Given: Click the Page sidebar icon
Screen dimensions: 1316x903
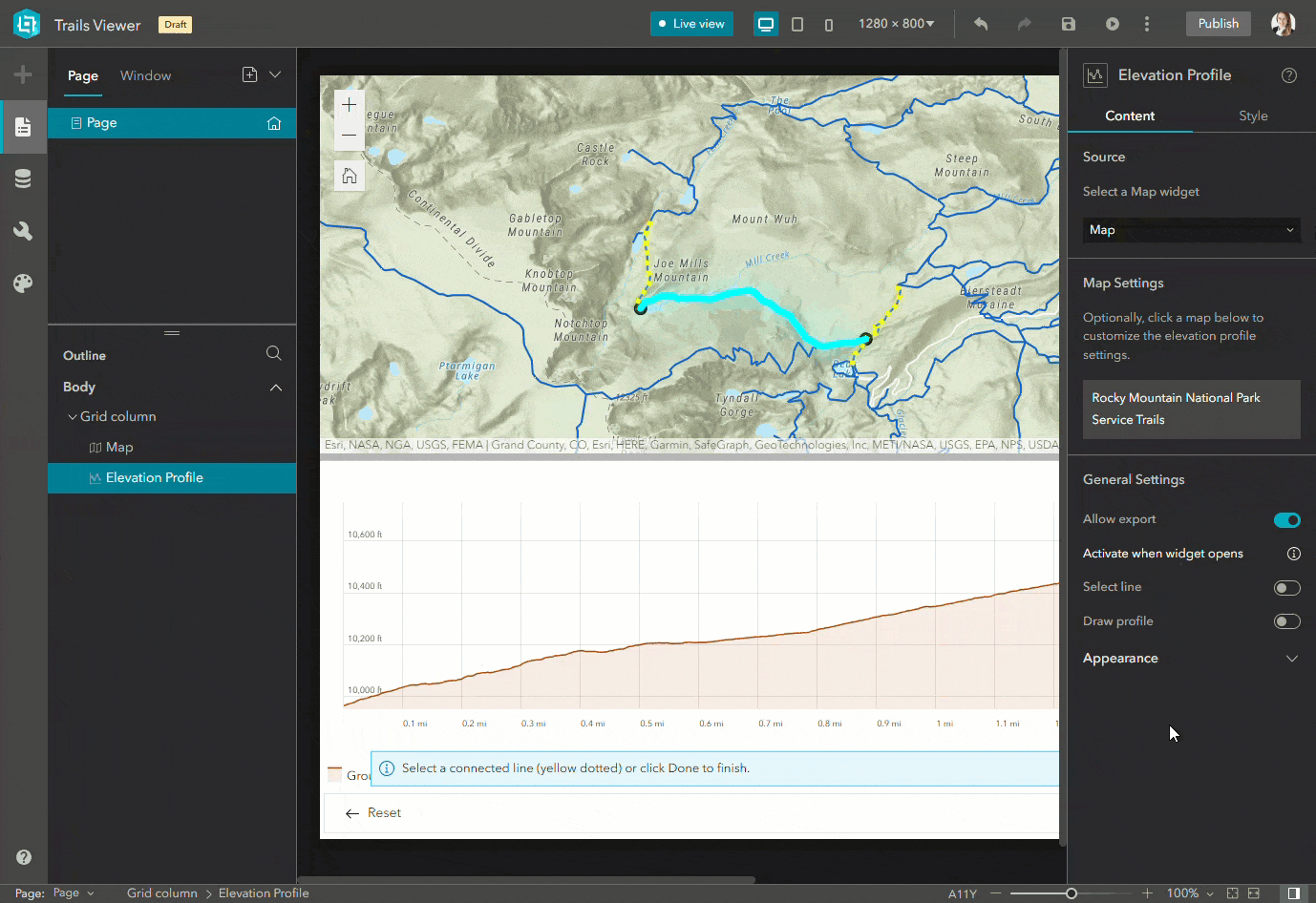Looking at the screenshot, I should click(x=23, y=125).
